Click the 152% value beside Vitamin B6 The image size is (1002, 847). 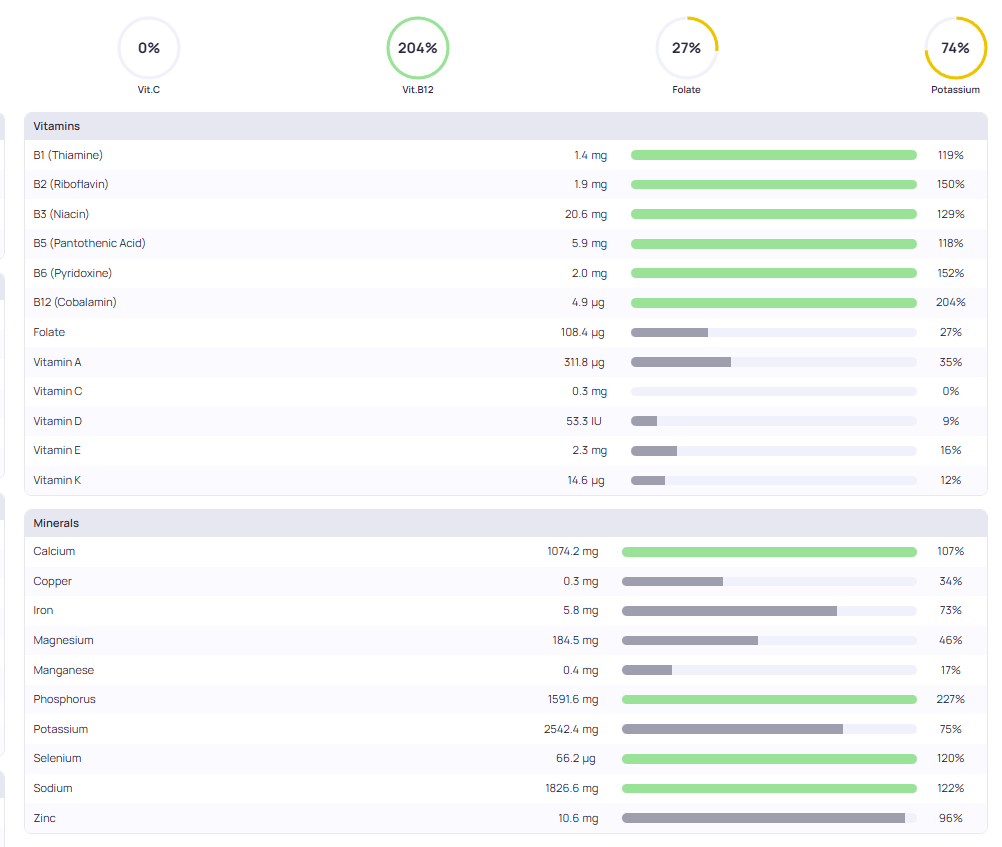[x=950, y=272]
